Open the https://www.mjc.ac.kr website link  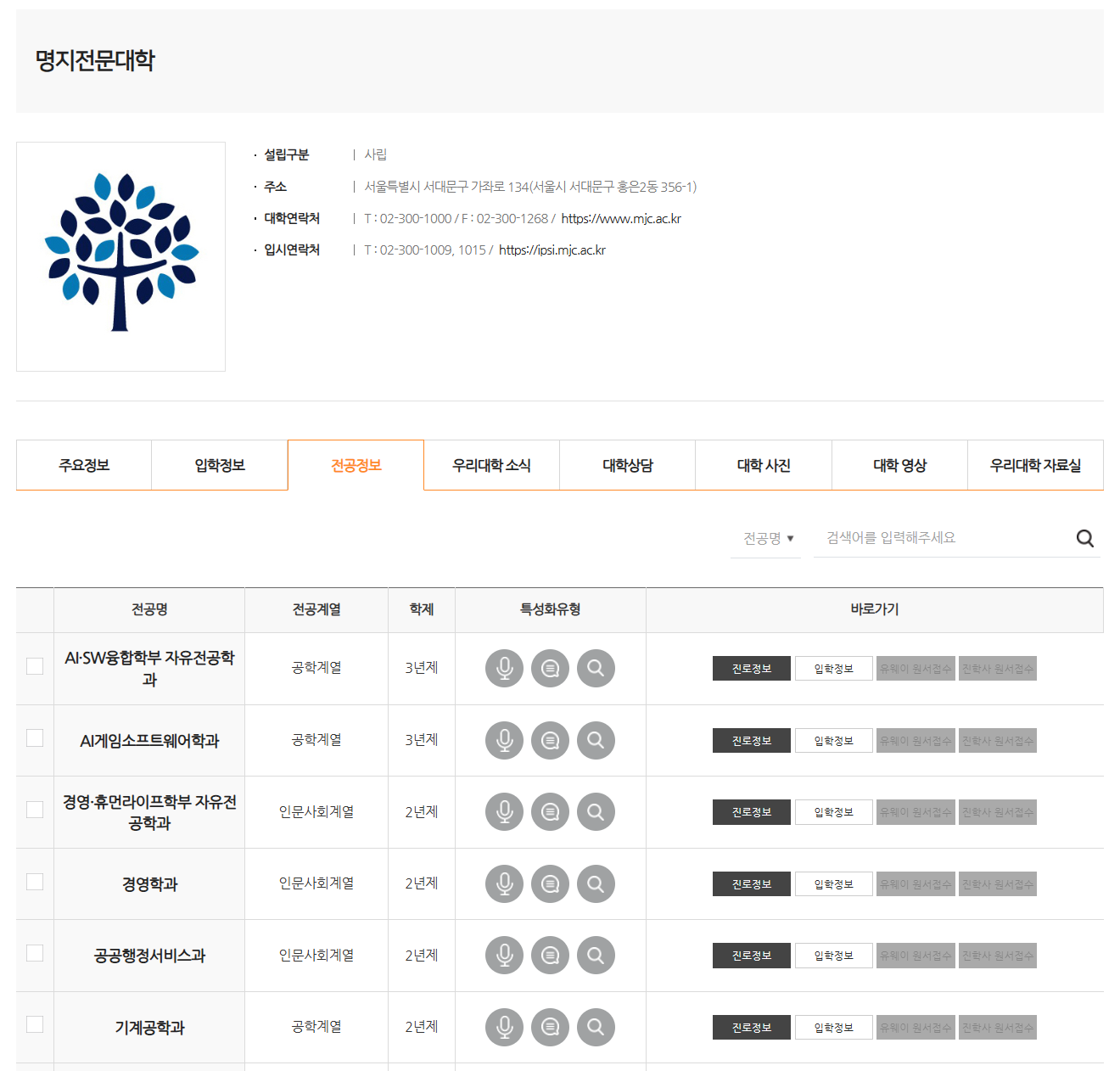click(620, 218)
